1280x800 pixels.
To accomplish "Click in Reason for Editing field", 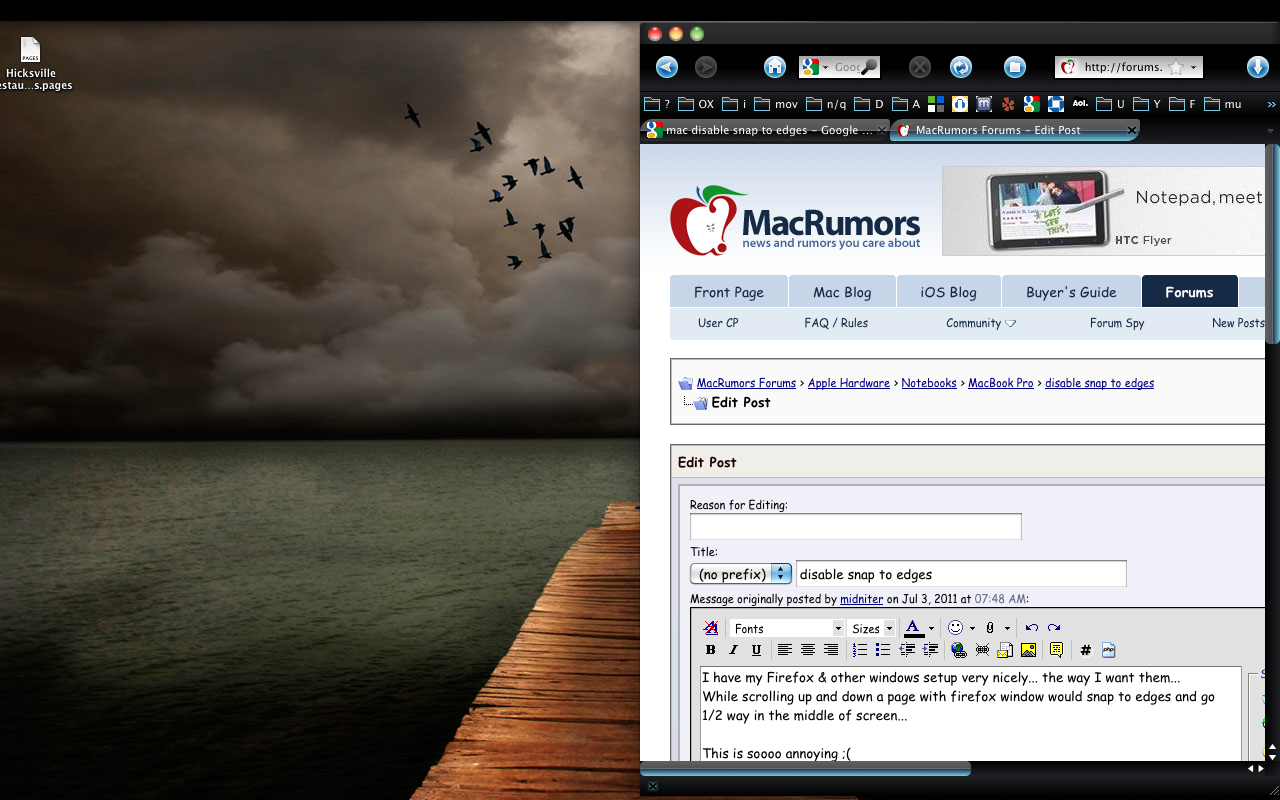I will click(856, 526).
